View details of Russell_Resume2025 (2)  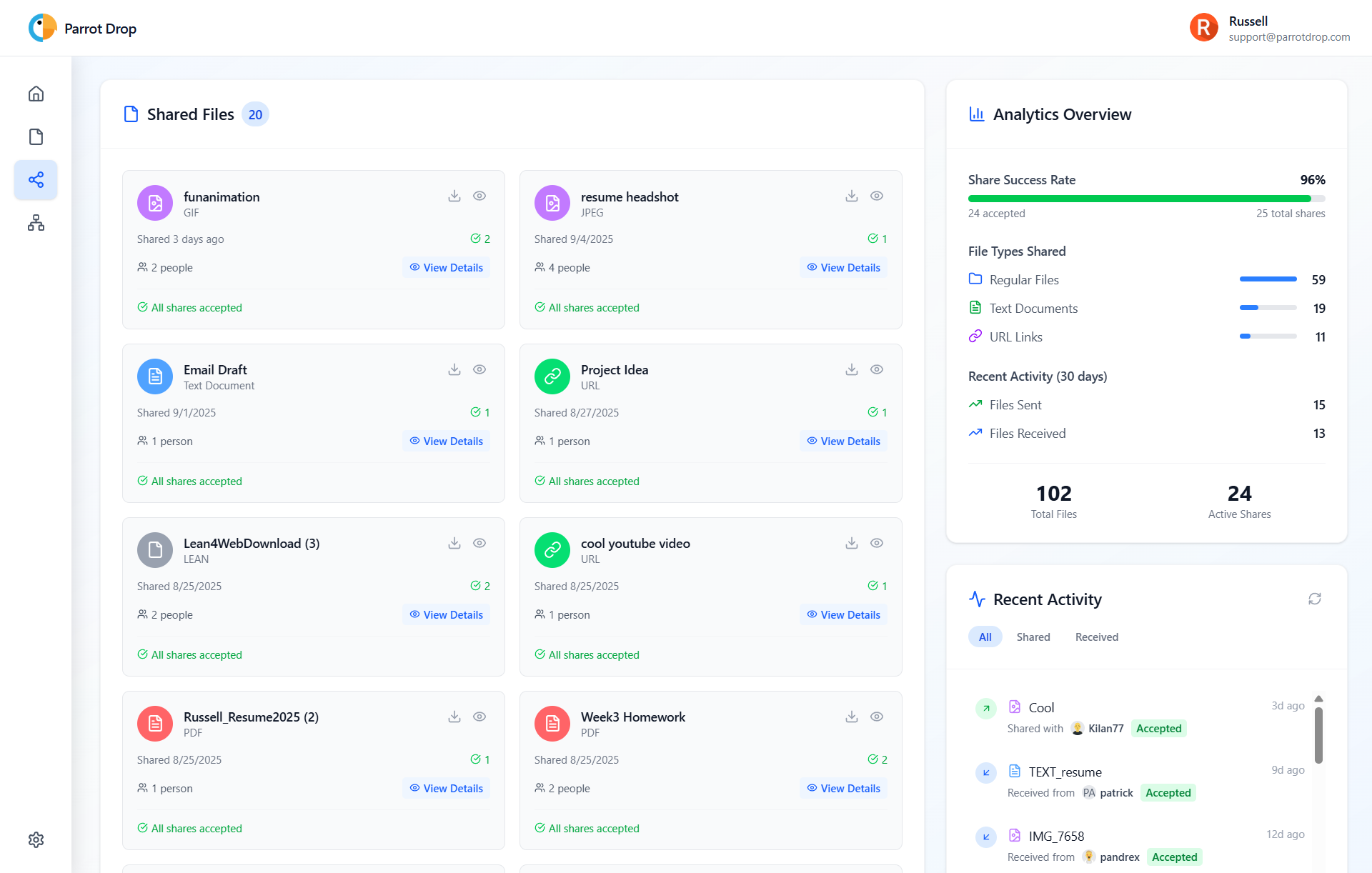[446, 788]
